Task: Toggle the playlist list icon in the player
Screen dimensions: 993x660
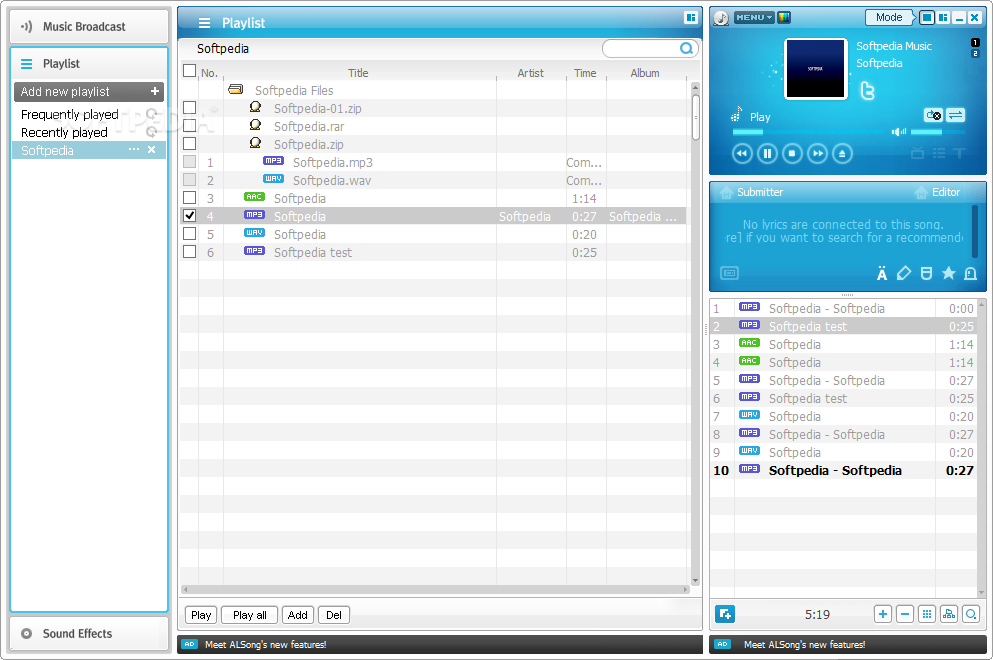Action: point(939,153)
